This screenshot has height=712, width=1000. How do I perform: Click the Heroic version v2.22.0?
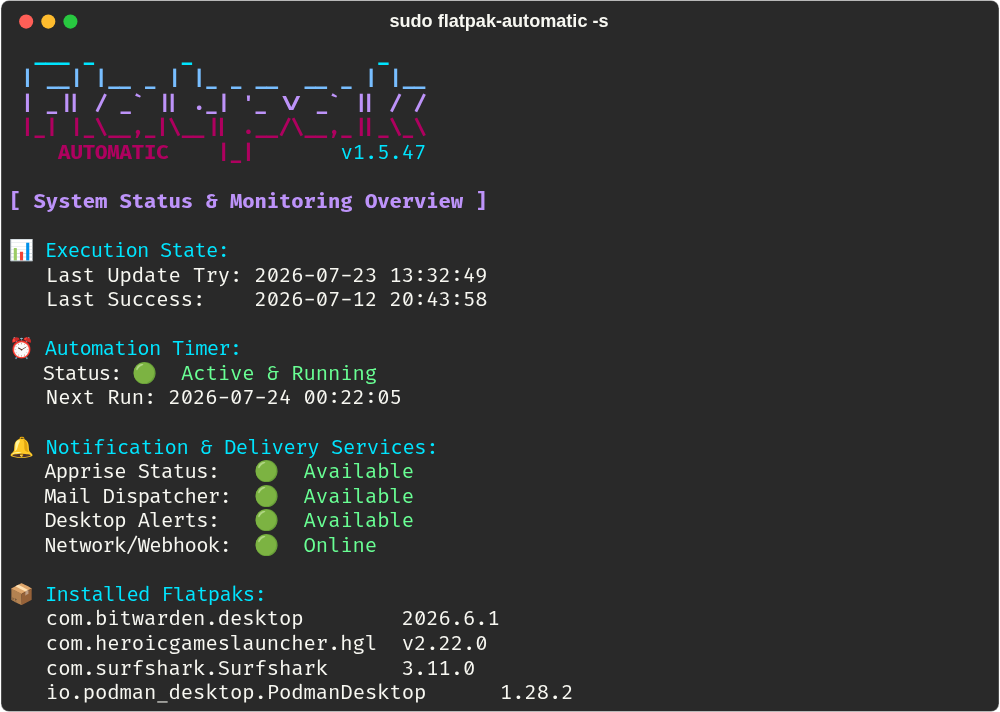coord(445,643)
